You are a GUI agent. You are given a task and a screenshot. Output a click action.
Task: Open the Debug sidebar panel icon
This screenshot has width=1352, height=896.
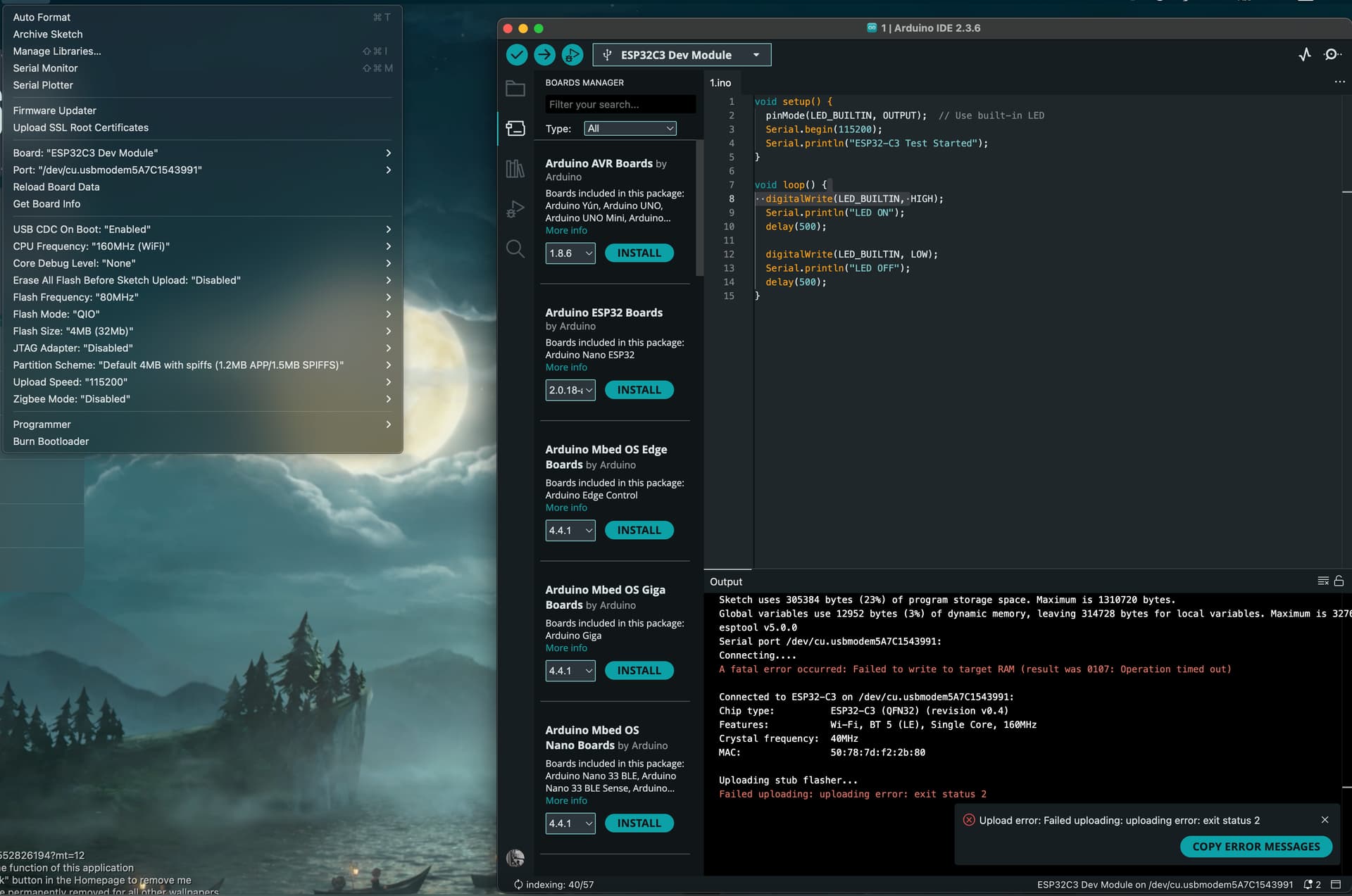(x=515, y=209)
